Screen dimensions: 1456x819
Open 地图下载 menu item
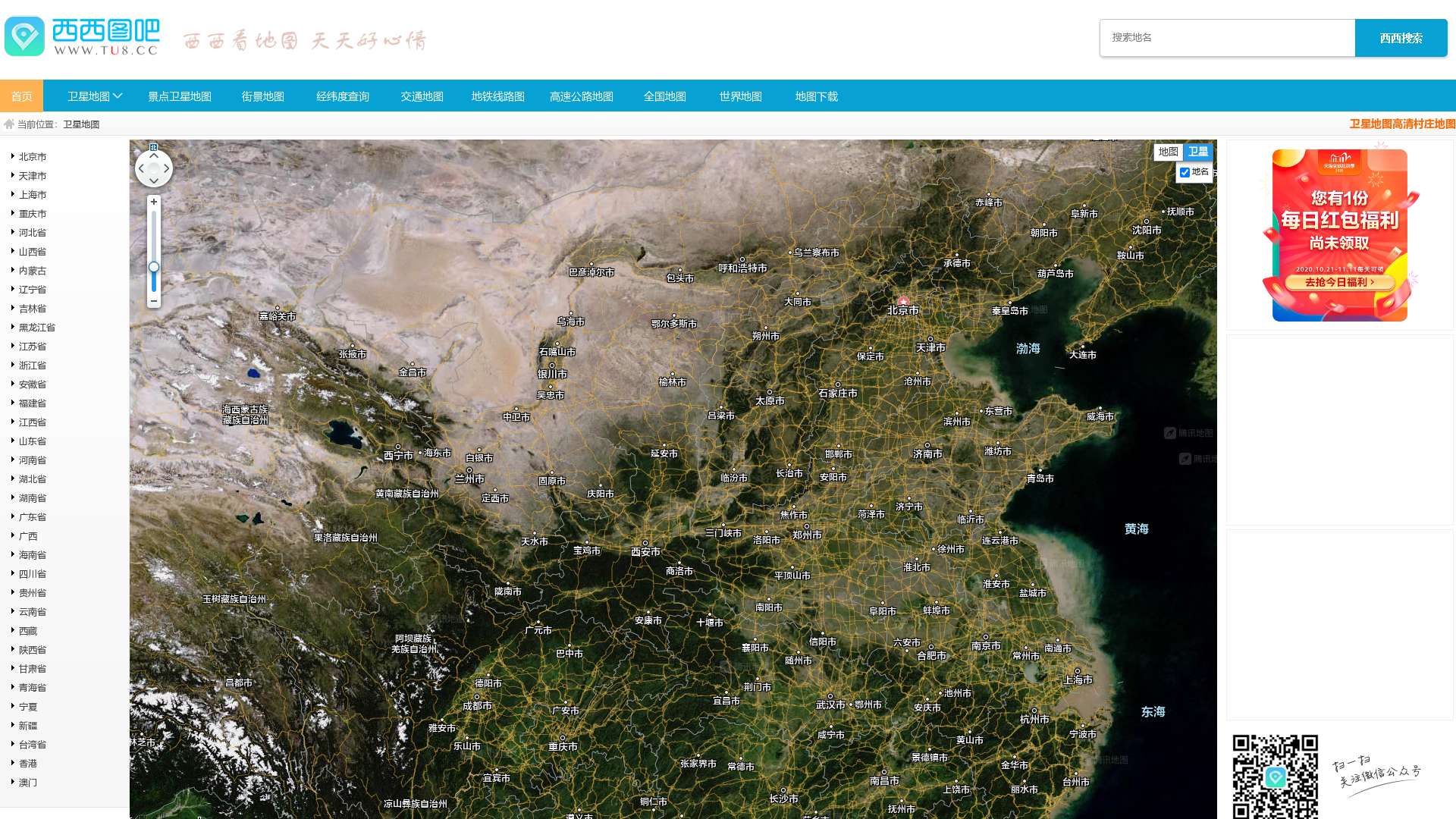817,96
